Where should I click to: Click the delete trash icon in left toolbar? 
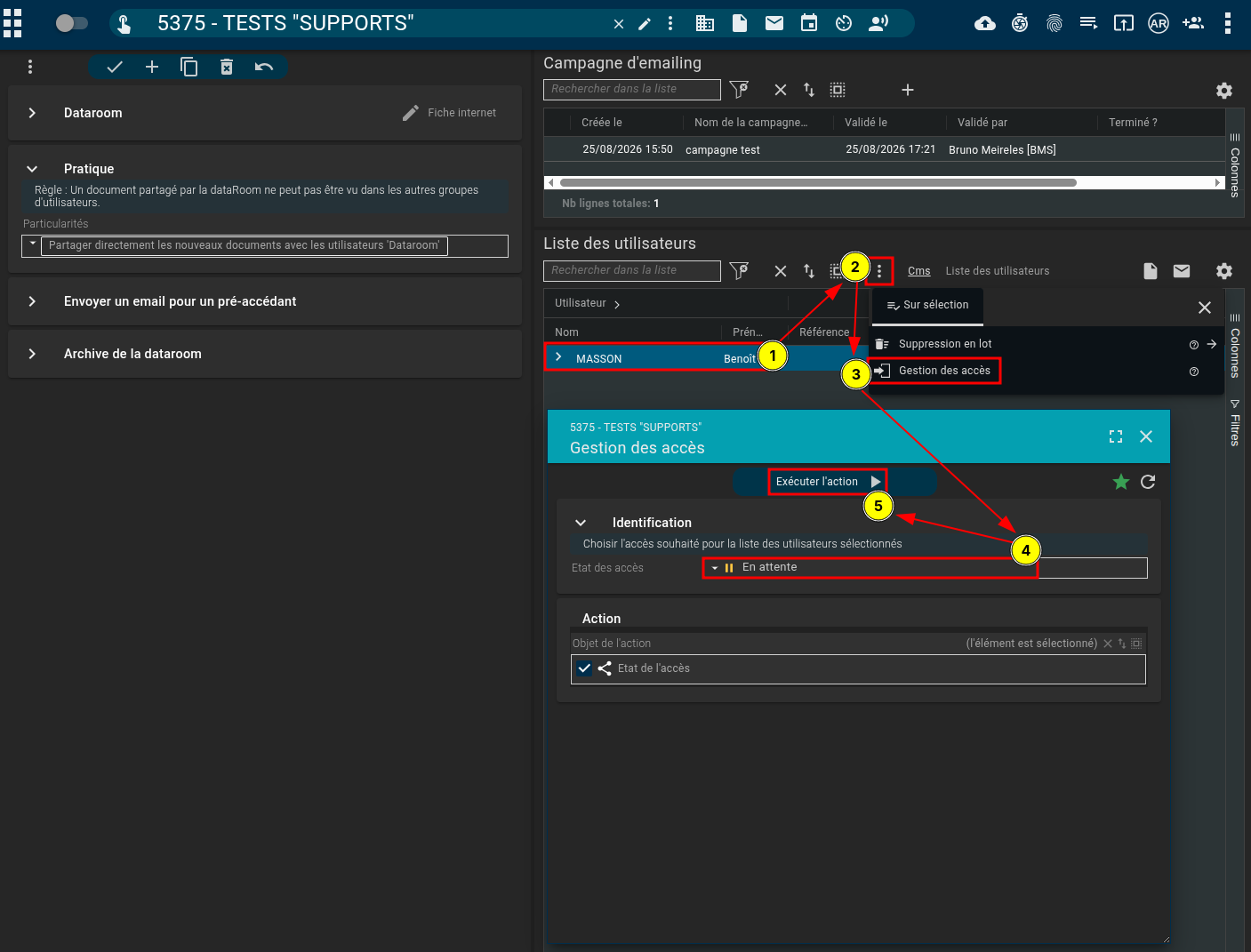click(227, 67)
